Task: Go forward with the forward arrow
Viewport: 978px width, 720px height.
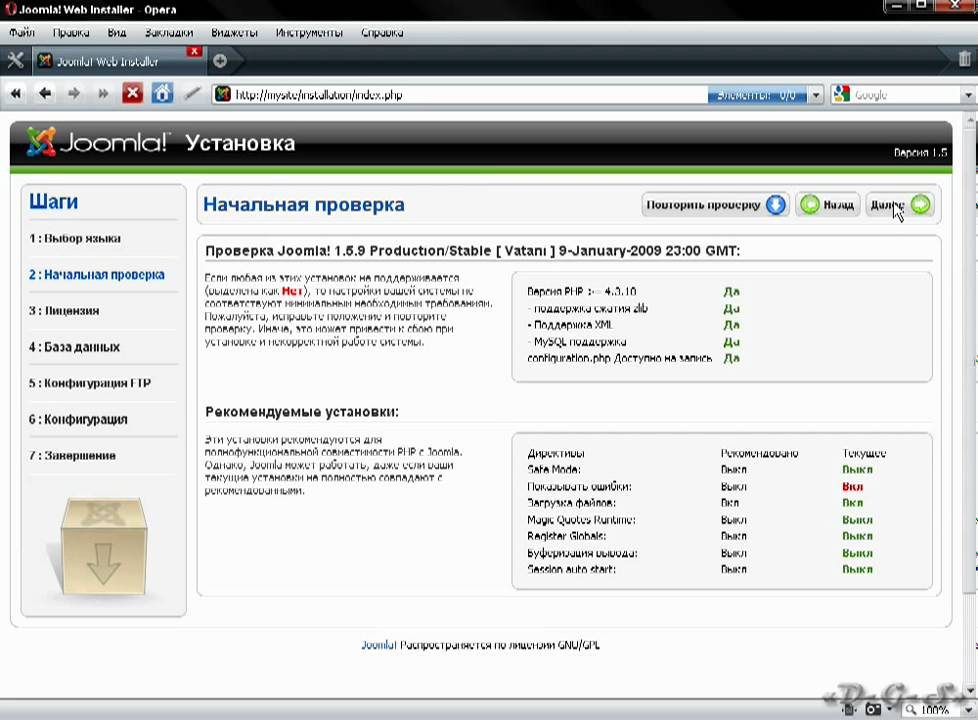Action: point(74,94)
